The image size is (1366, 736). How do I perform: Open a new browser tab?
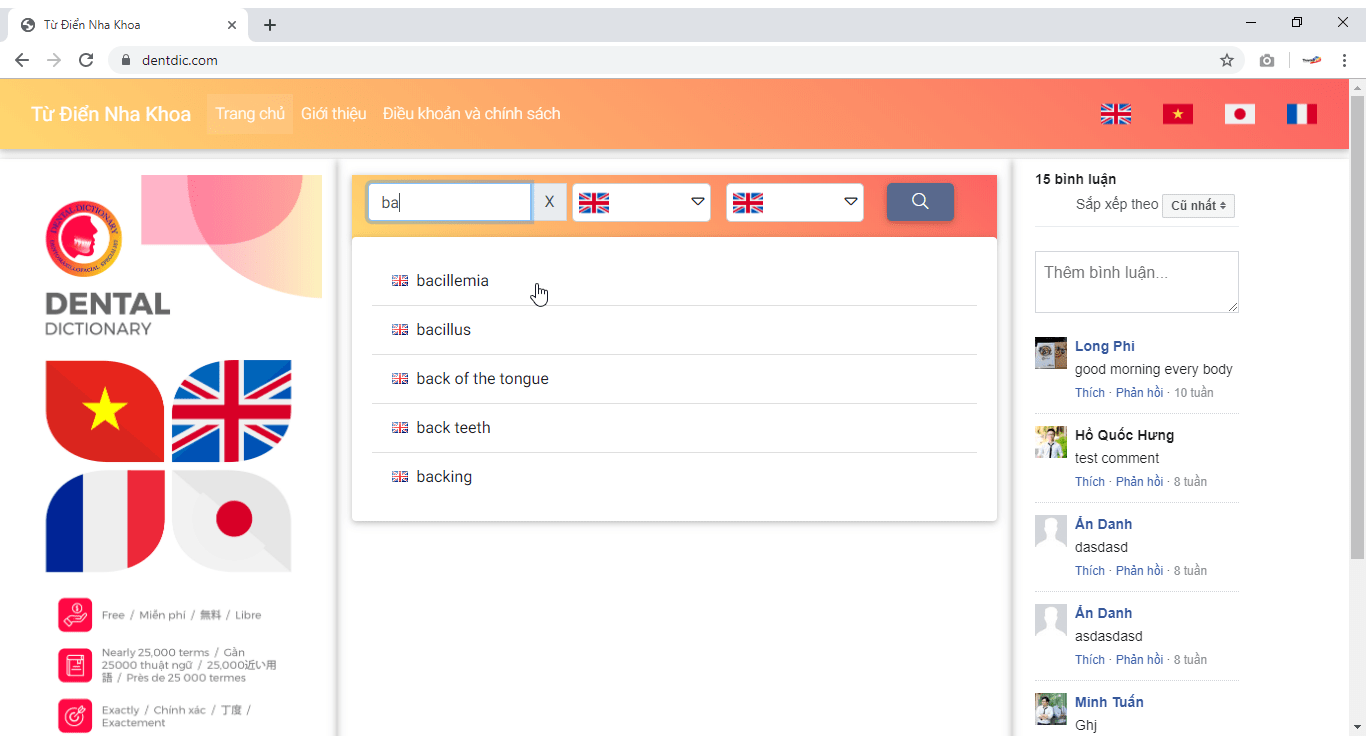[270, 25]
